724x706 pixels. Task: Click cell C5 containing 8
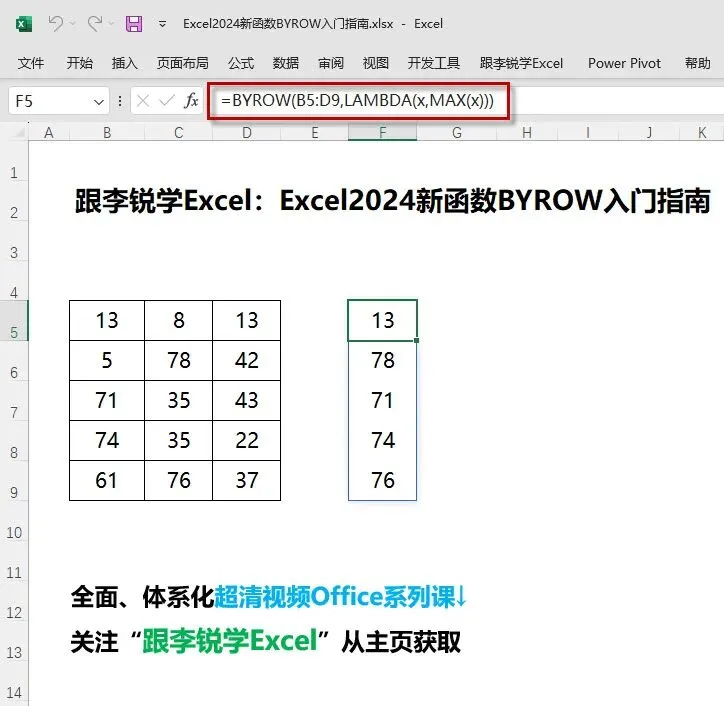[x=179, y=320]
